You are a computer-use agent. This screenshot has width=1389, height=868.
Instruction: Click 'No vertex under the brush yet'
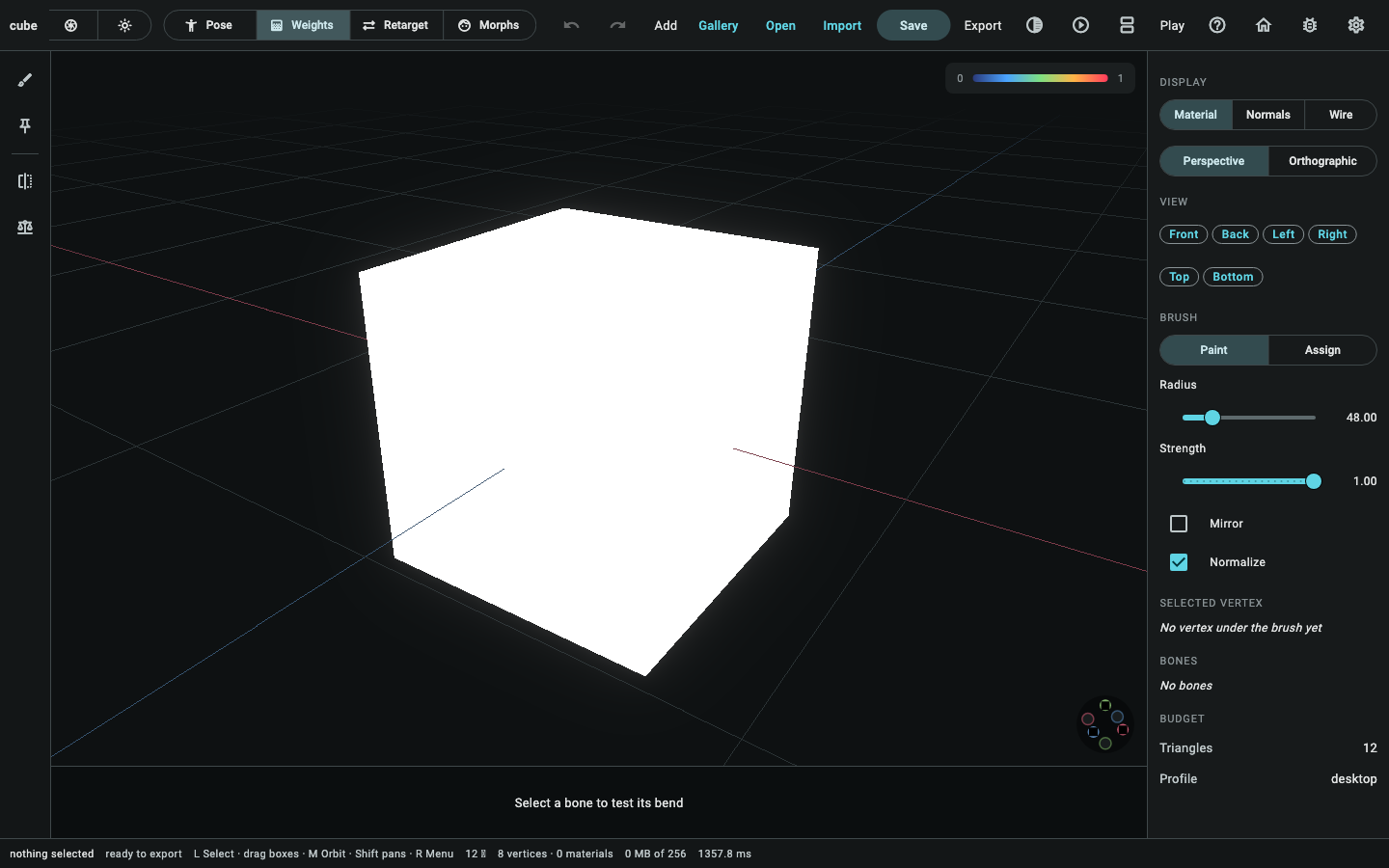point(1240,628)
